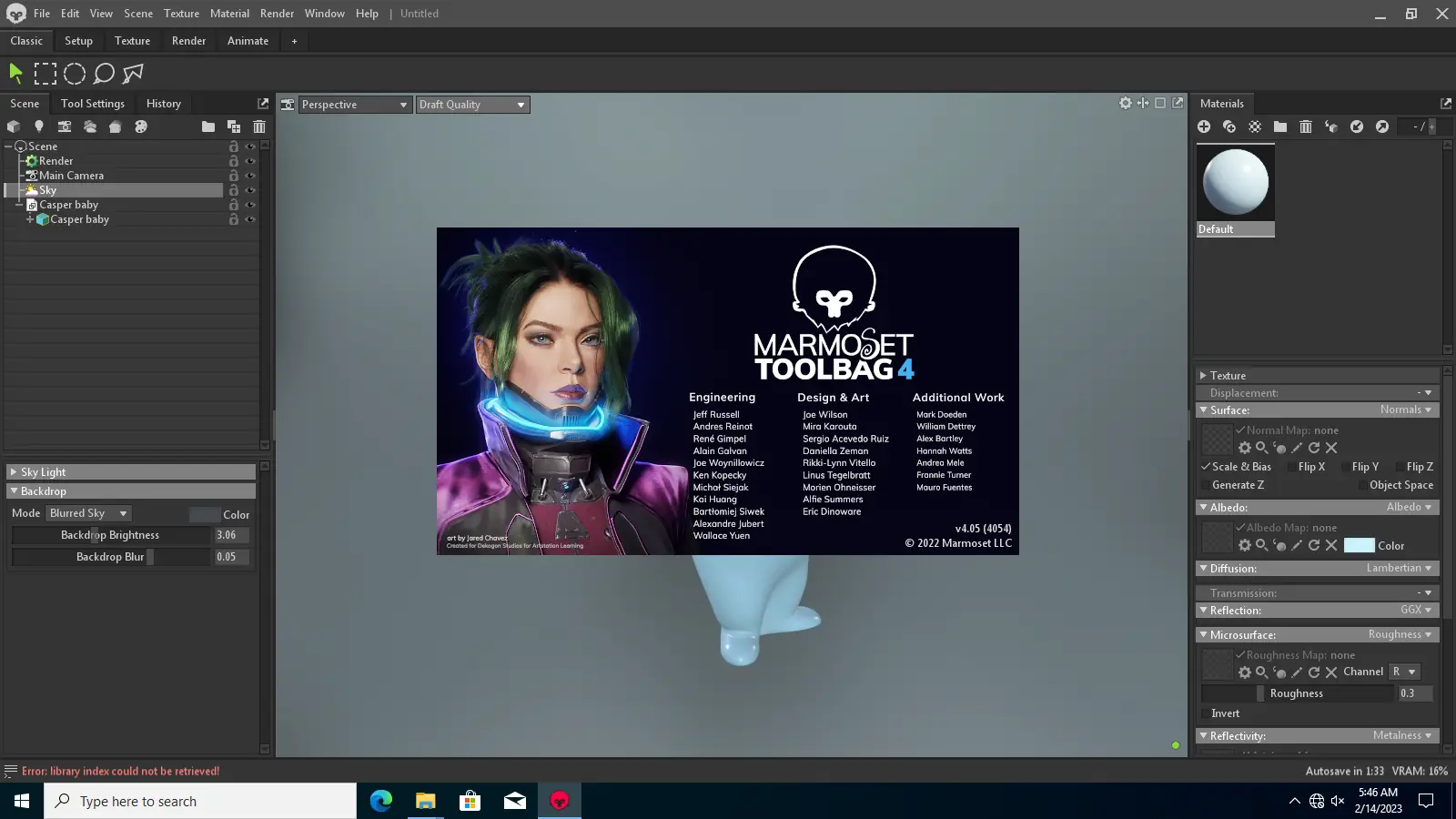Pick the lasso selection tool
The height and width of the screenshot is (819, 1456).
tap(105, 74)
